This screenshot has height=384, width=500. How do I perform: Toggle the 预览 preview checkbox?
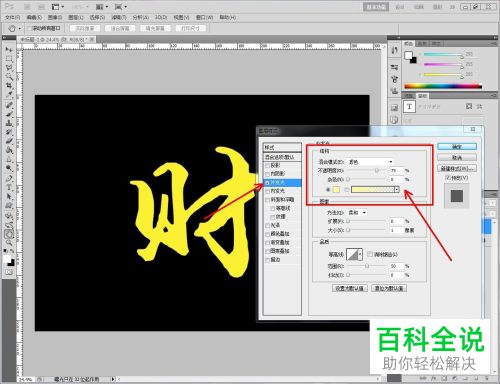(448, 178)
